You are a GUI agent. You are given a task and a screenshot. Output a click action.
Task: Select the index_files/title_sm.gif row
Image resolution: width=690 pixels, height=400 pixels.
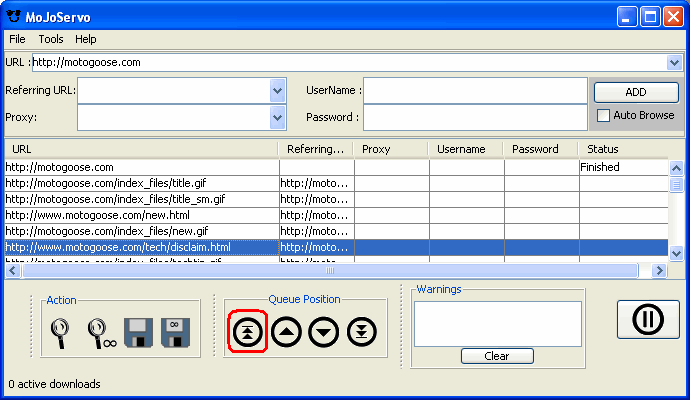[x=337, y=199]
